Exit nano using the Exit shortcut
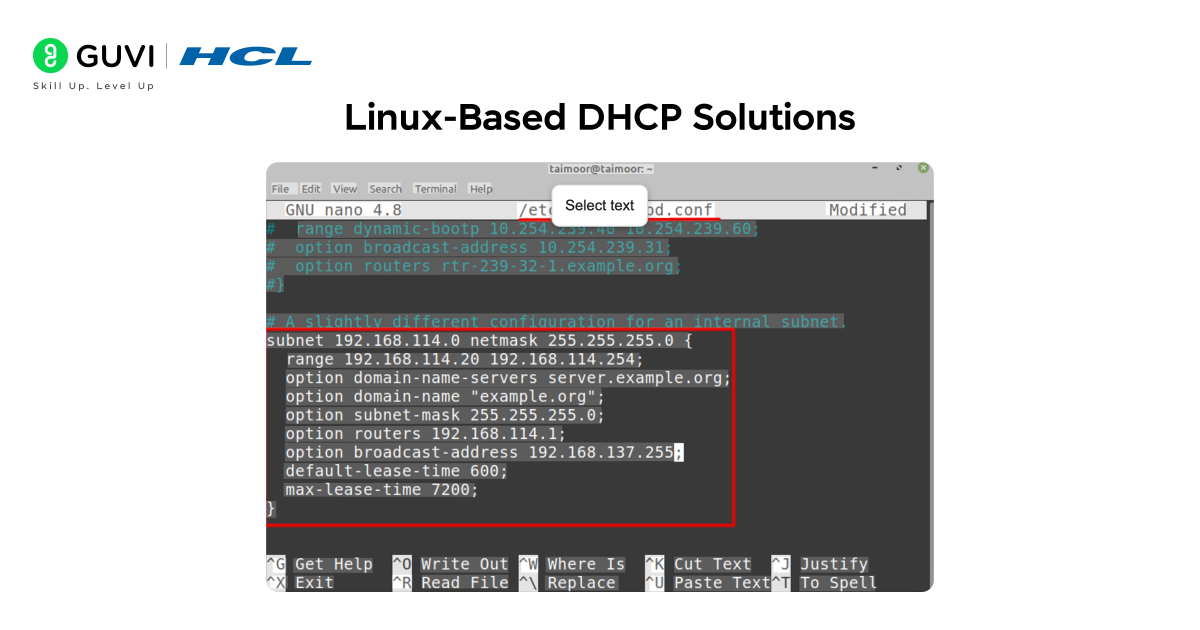Image resolution: width=1200 pixels, height=630 pixels. tap(312, 582)
